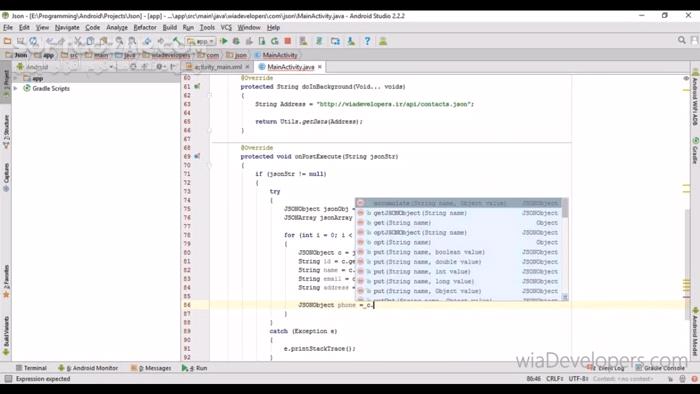This screenshot has height=394, width=700.
Task: Click the red Stop button
Action: (288, 41)
